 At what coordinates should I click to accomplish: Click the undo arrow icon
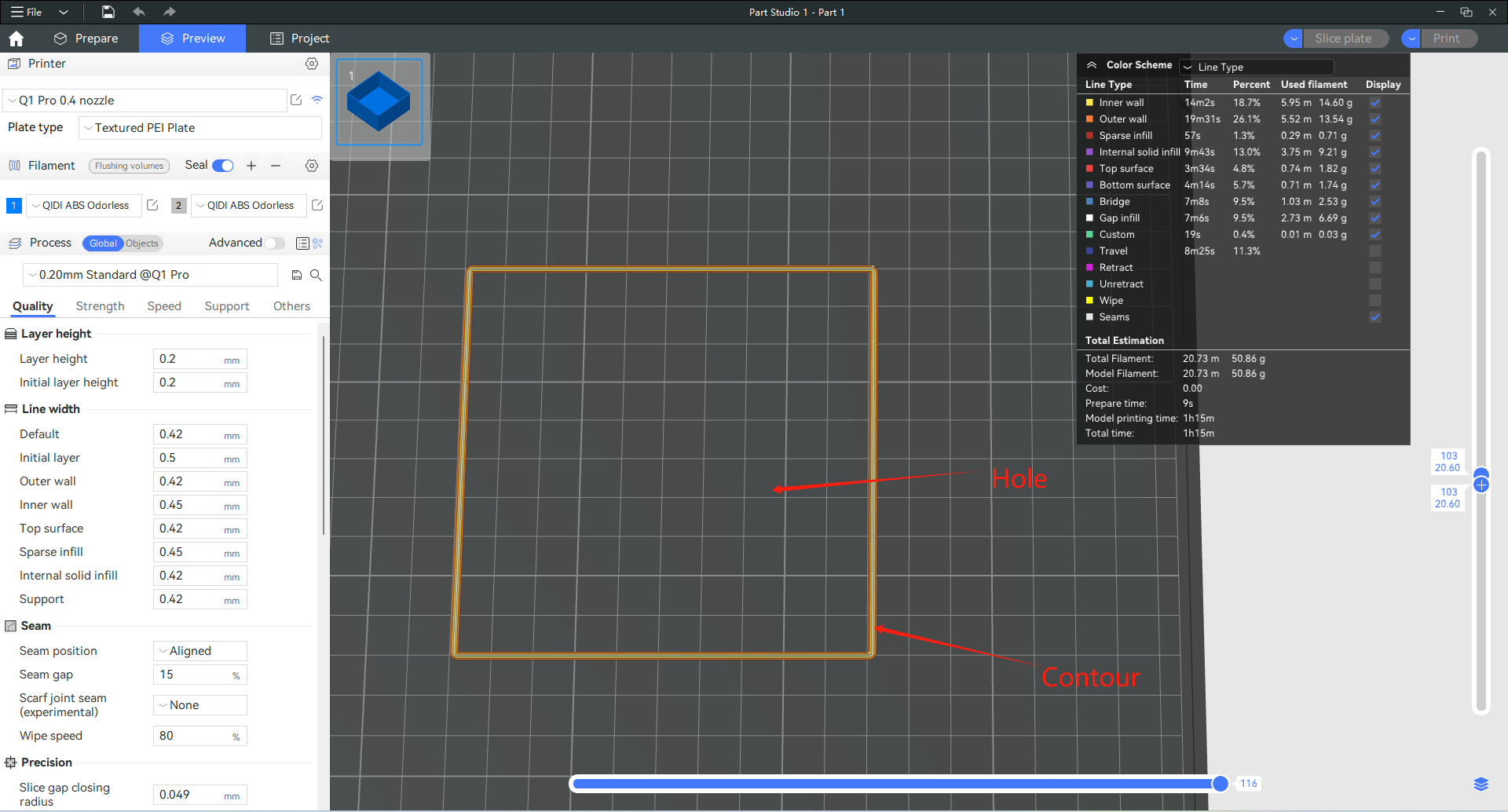coord(139,12)
